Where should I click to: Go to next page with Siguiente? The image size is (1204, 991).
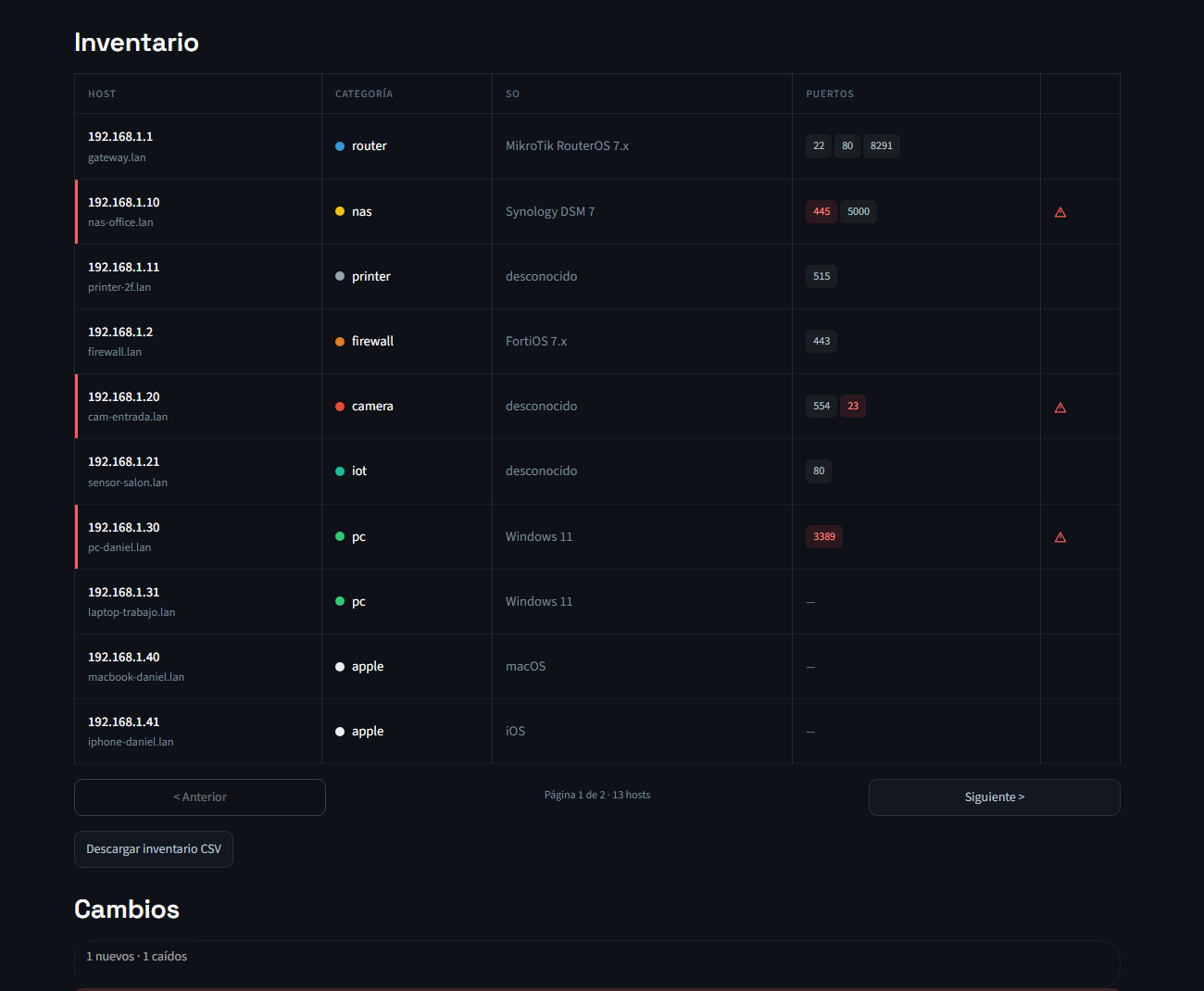(x=994, y=797)
